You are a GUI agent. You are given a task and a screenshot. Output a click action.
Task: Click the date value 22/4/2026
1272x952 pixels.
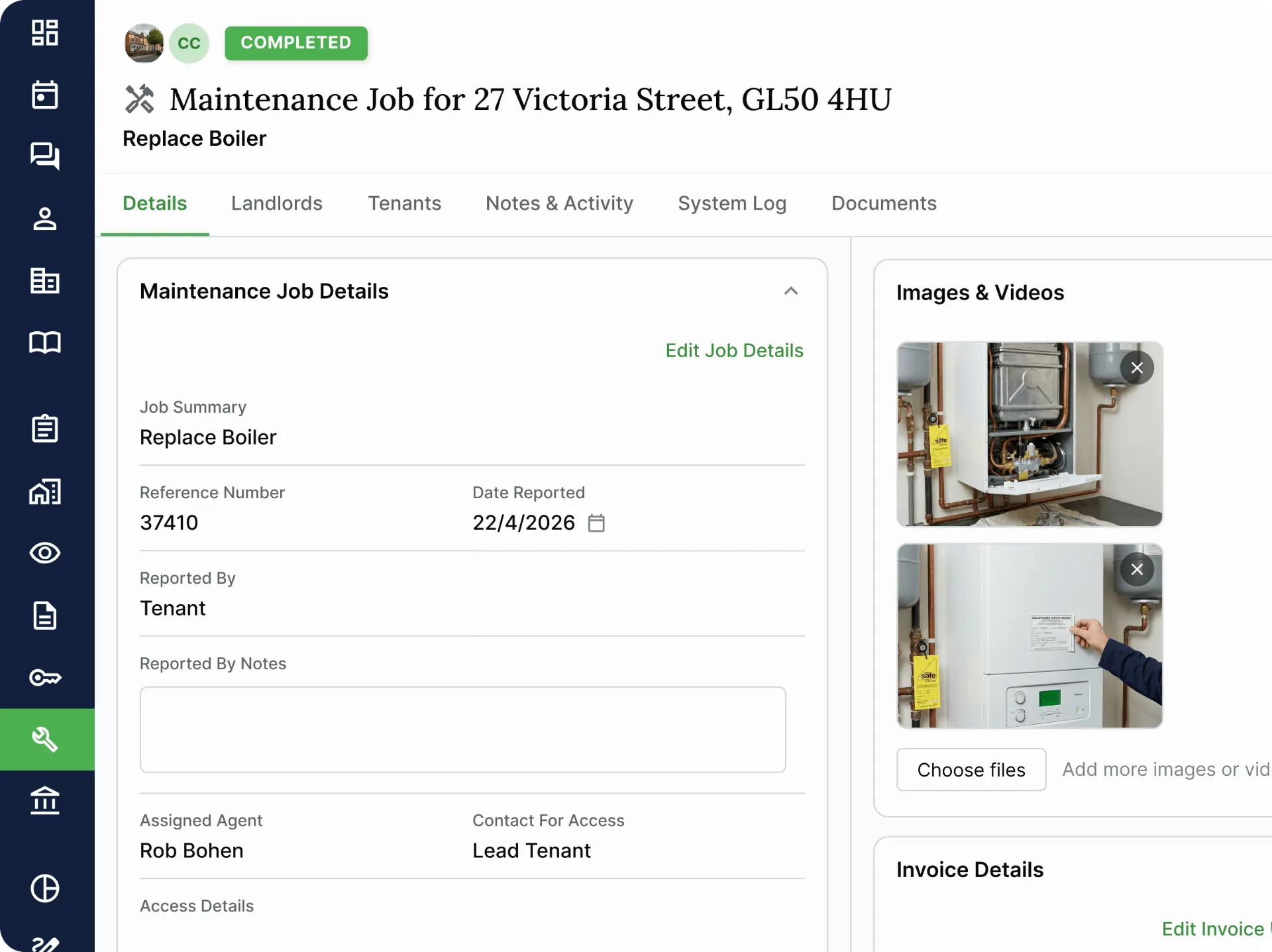[x=523, y=523]
